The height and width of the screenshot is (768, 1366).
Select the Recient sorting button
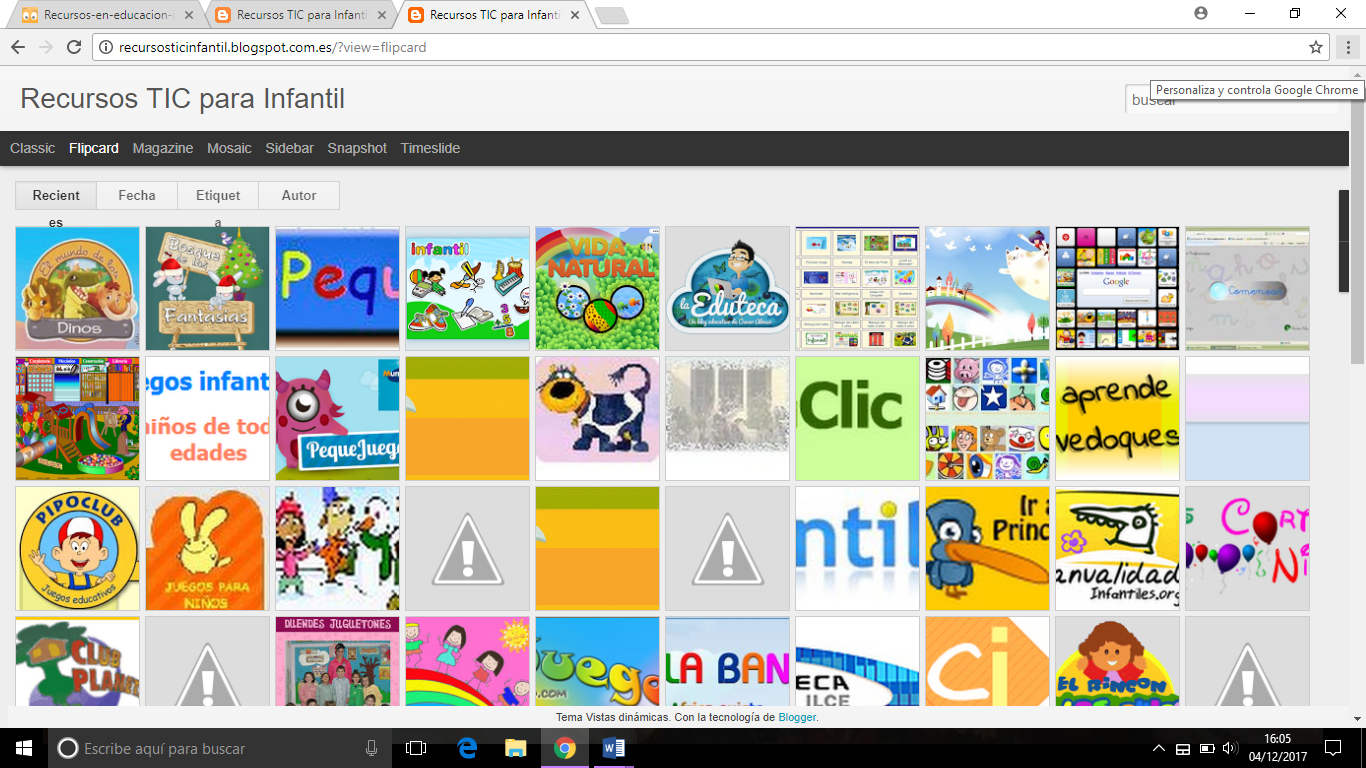point(56,195)
